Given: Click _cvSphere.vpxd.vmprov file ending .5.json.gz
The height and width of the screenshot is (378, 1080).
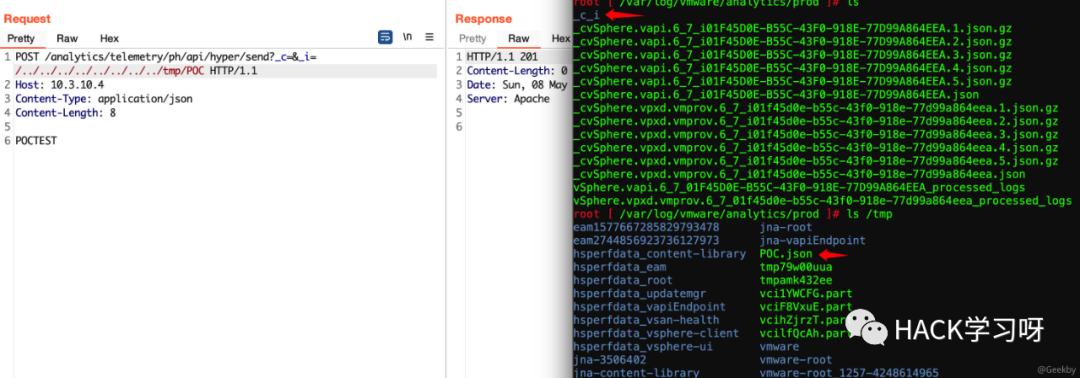Looking at the screenshot, I should click(x=816, y=160).
